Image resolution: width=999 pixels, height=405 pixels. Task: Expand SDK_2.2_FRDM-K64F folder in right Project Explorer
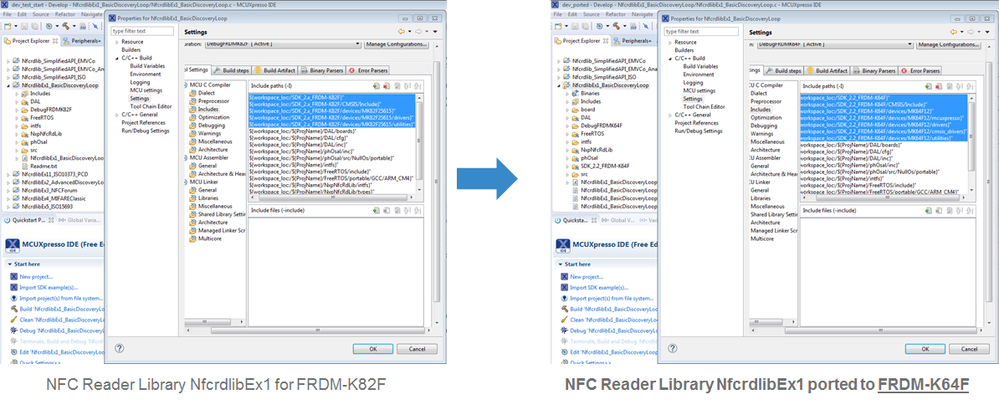[x=569, y=166]
